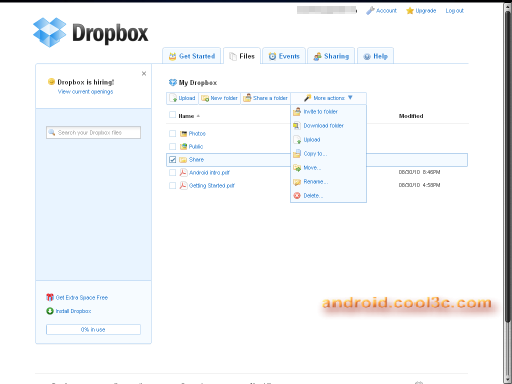The height and width of the screenshot is (384, 512).
Task: Tick the Getting Started.pdf checkbox
Action: click(x=172, y=186)
